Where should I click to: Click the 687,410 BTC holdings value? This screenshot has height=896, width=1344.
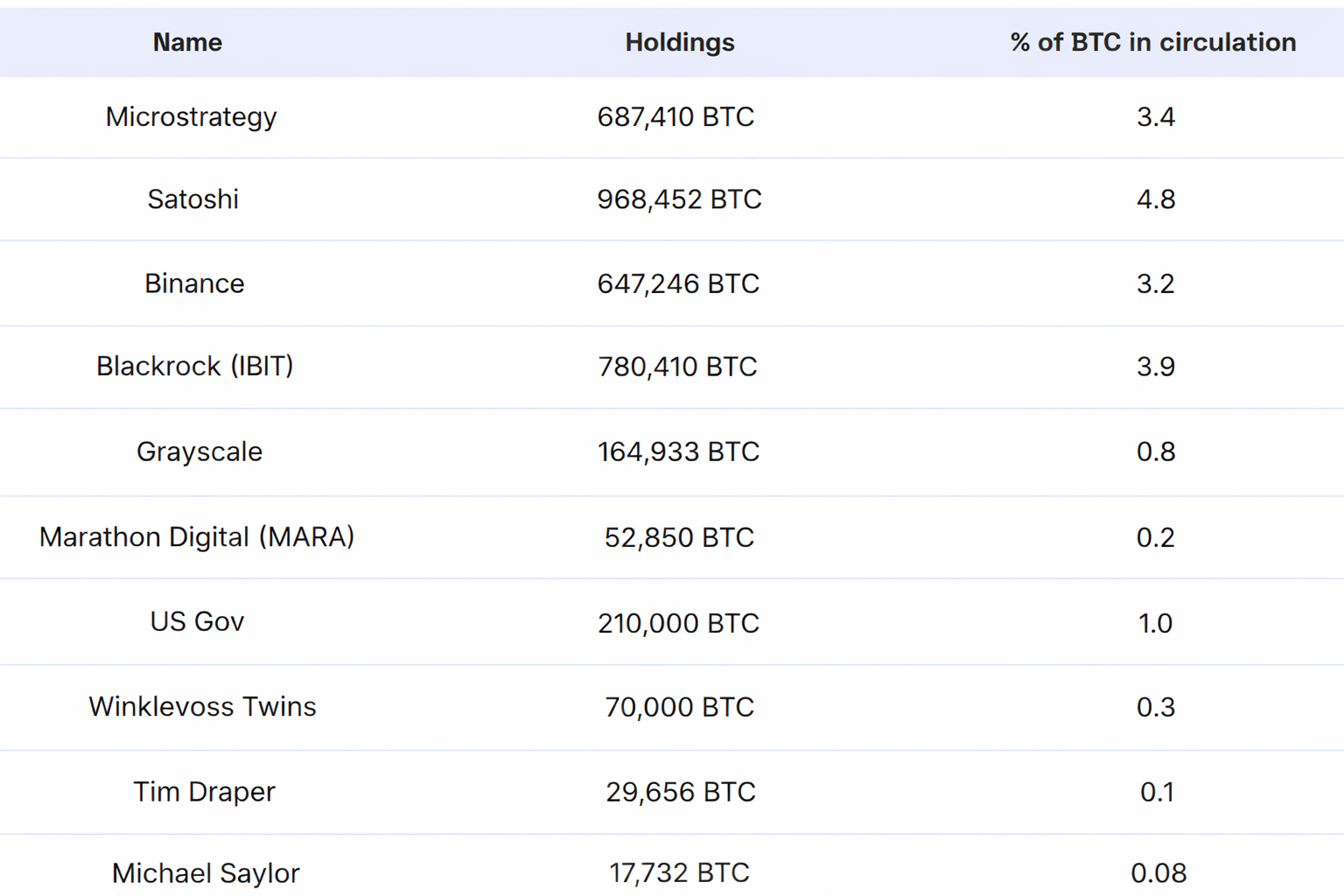tap(675, 116)
